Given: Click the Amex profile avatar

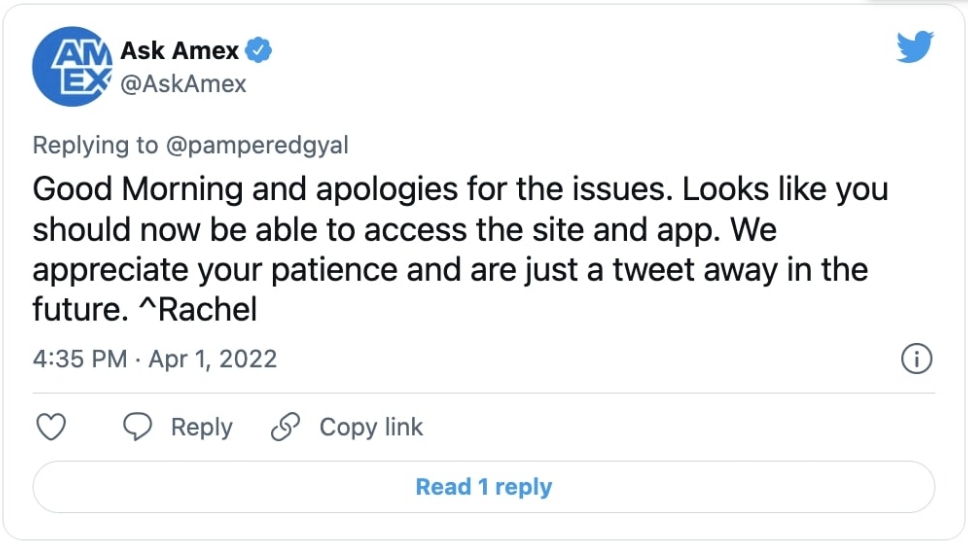Looking at the screenshot, I should click(72, 67).
